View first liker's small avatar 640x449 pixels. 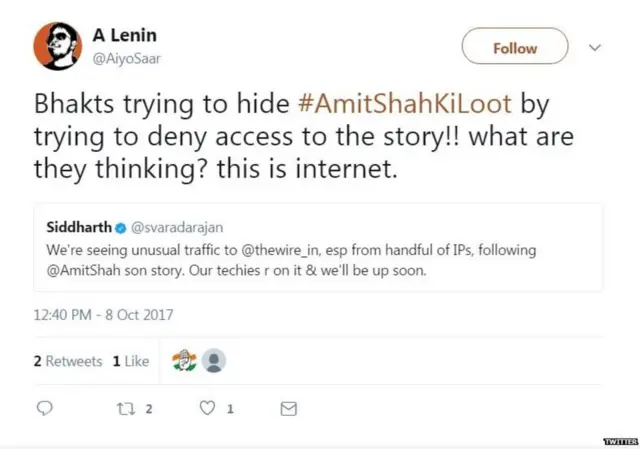tap(184, 361)
